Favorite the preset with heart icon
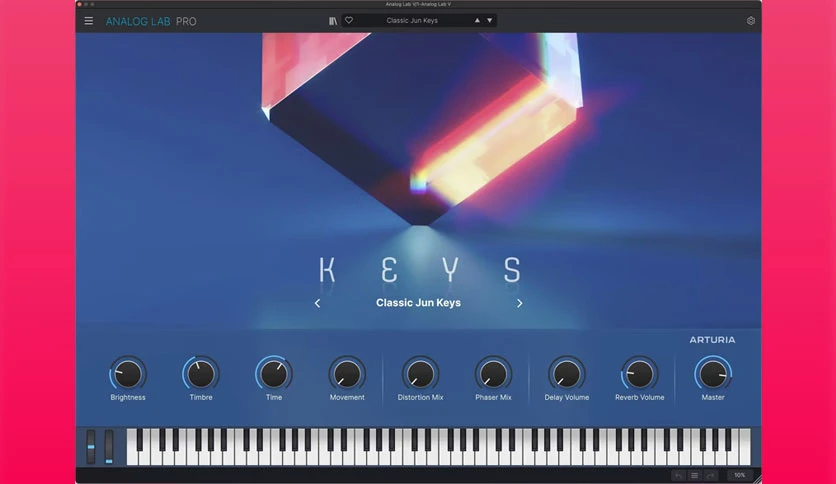Image resolution: width=836 pixels, height=484 pixels. pyautogui.click(x=349, y=20)
